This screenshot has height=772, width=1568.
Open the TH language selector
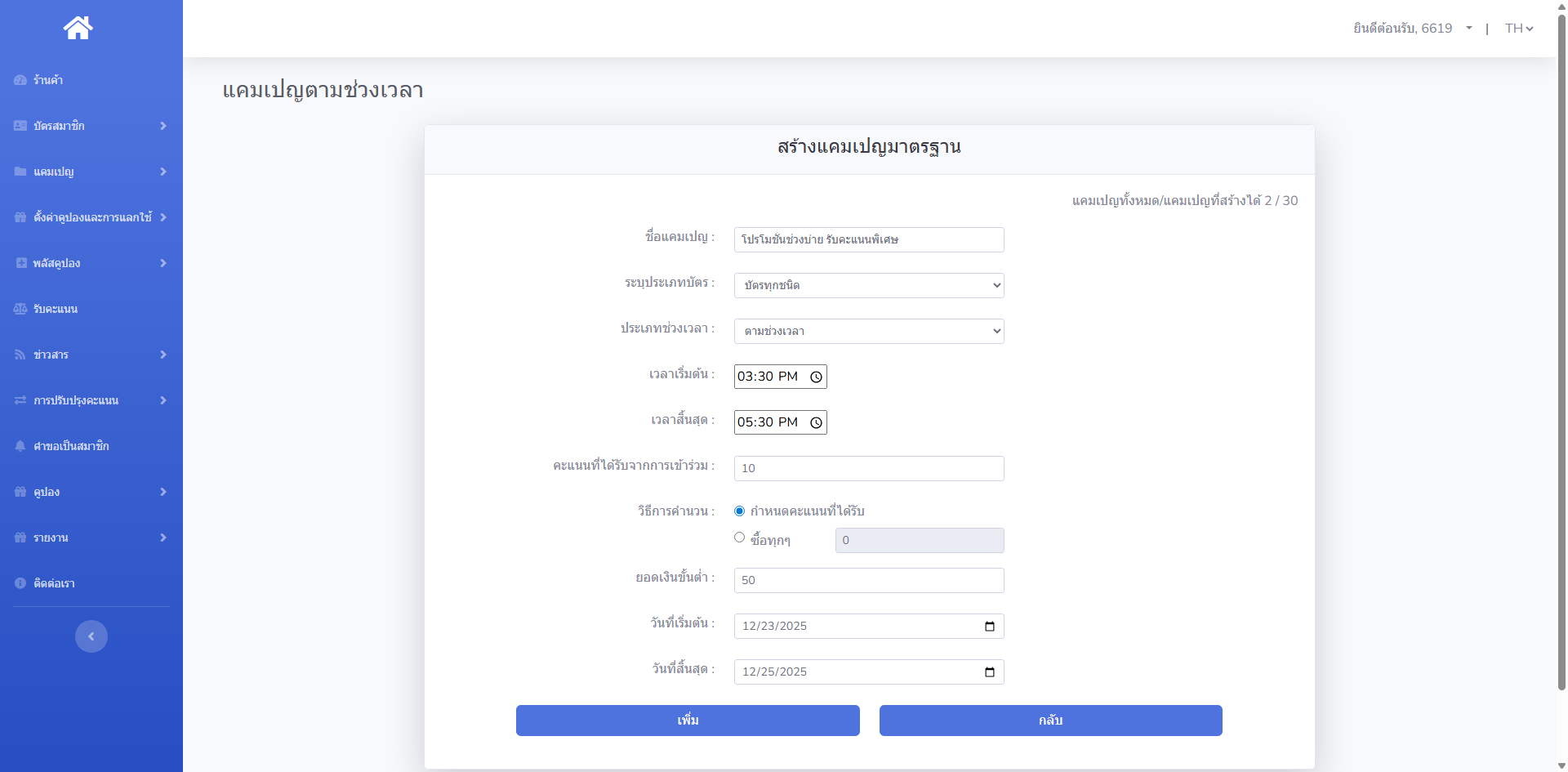click(x=1519, y=28)
